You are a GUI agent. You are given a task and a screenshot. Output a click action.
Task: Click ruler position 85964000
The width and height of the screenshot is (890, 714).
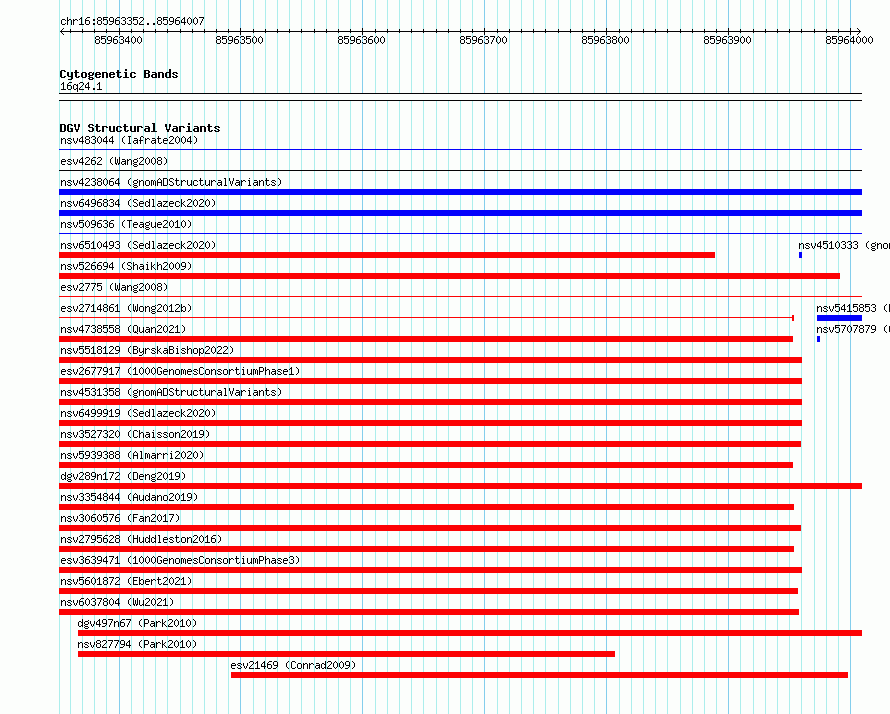click(850, 40)
